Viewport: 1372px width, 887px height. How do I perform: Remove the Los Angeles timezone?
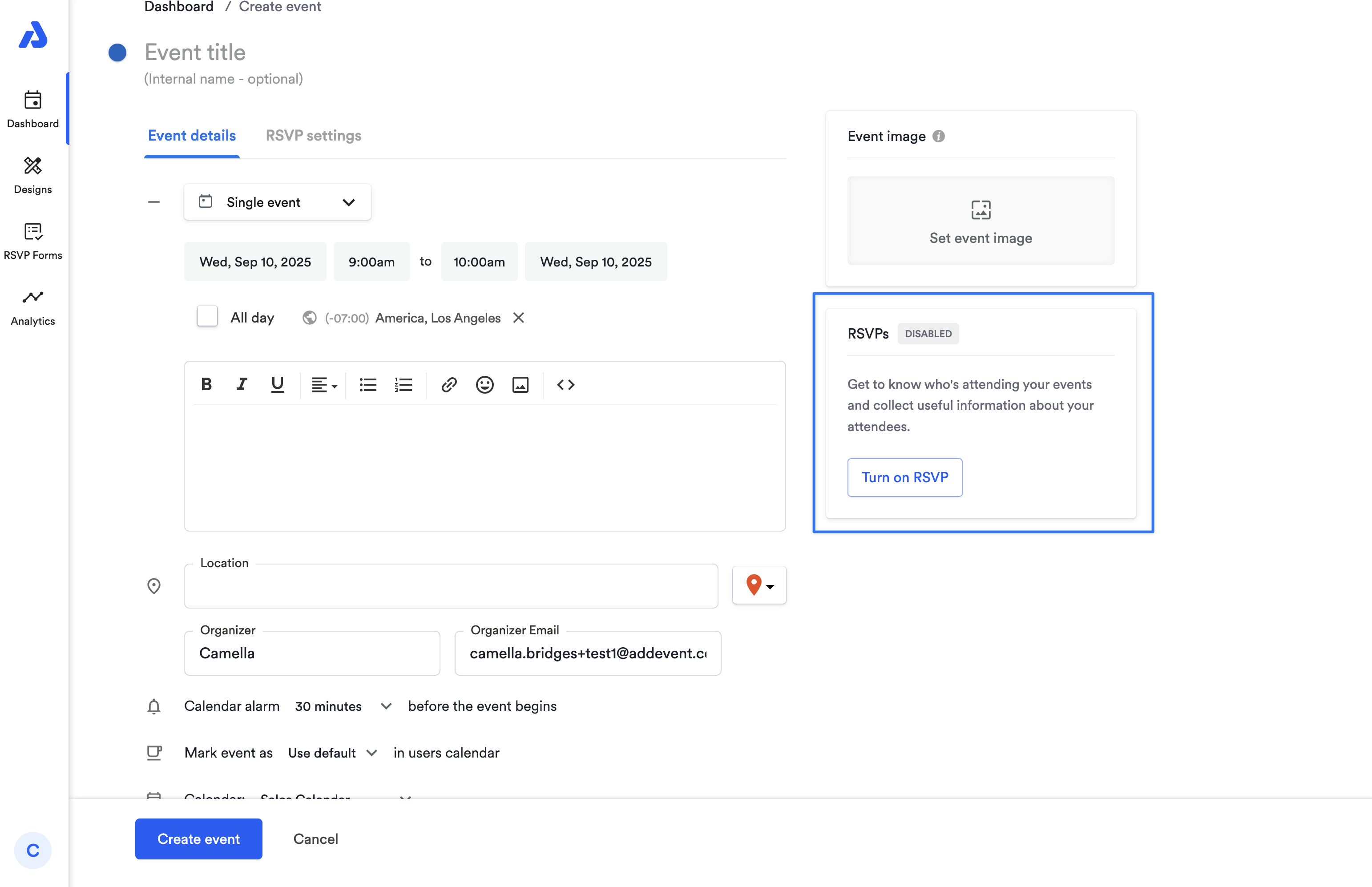tap(518, 318)
